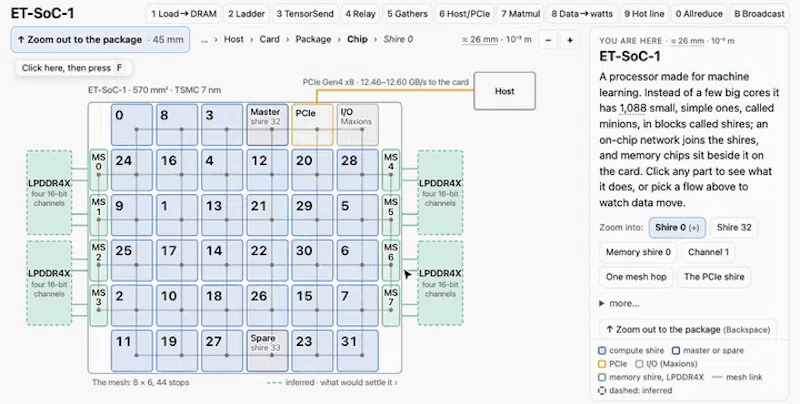Select memory shire MS 1

click(x=98, y=215)
